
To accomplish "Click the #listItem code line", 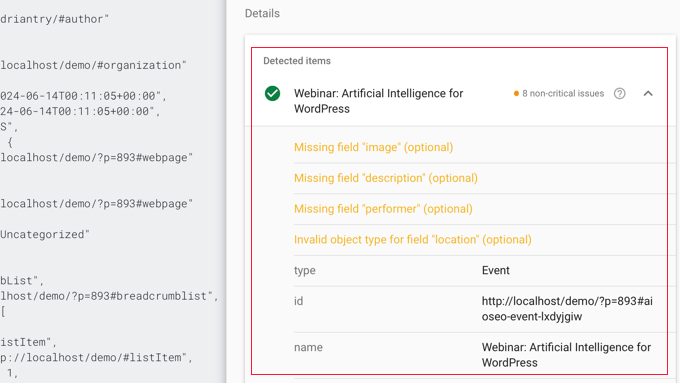I will (x=96, y=357).
